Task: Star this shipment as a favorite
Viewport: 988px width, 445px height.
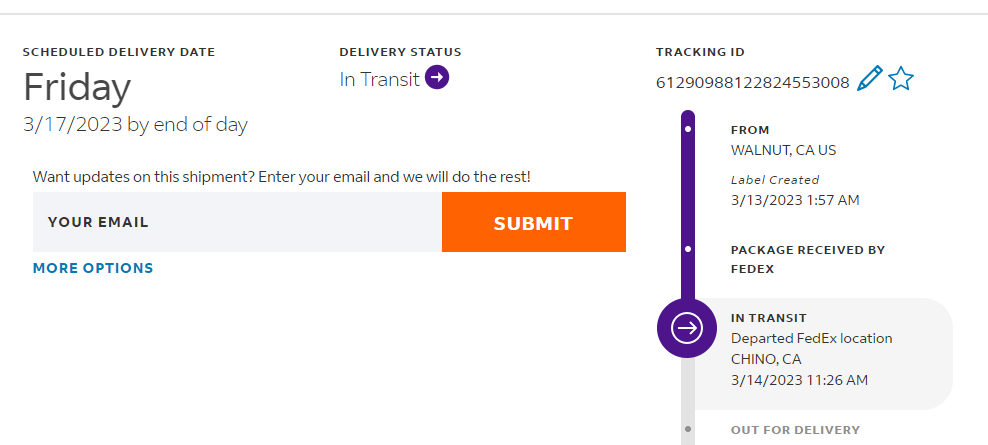Action: pos(901,79)
